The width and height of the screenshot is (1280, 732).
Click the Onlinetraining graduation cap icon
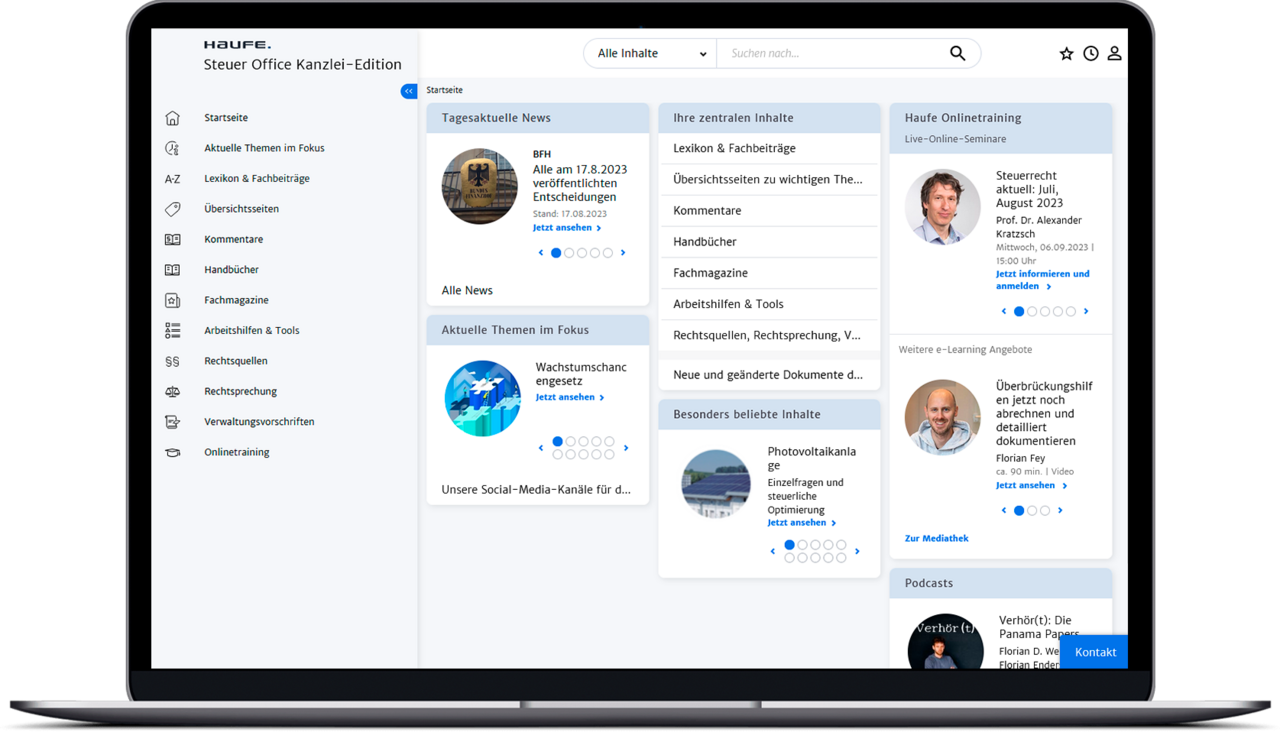(172, 453)
